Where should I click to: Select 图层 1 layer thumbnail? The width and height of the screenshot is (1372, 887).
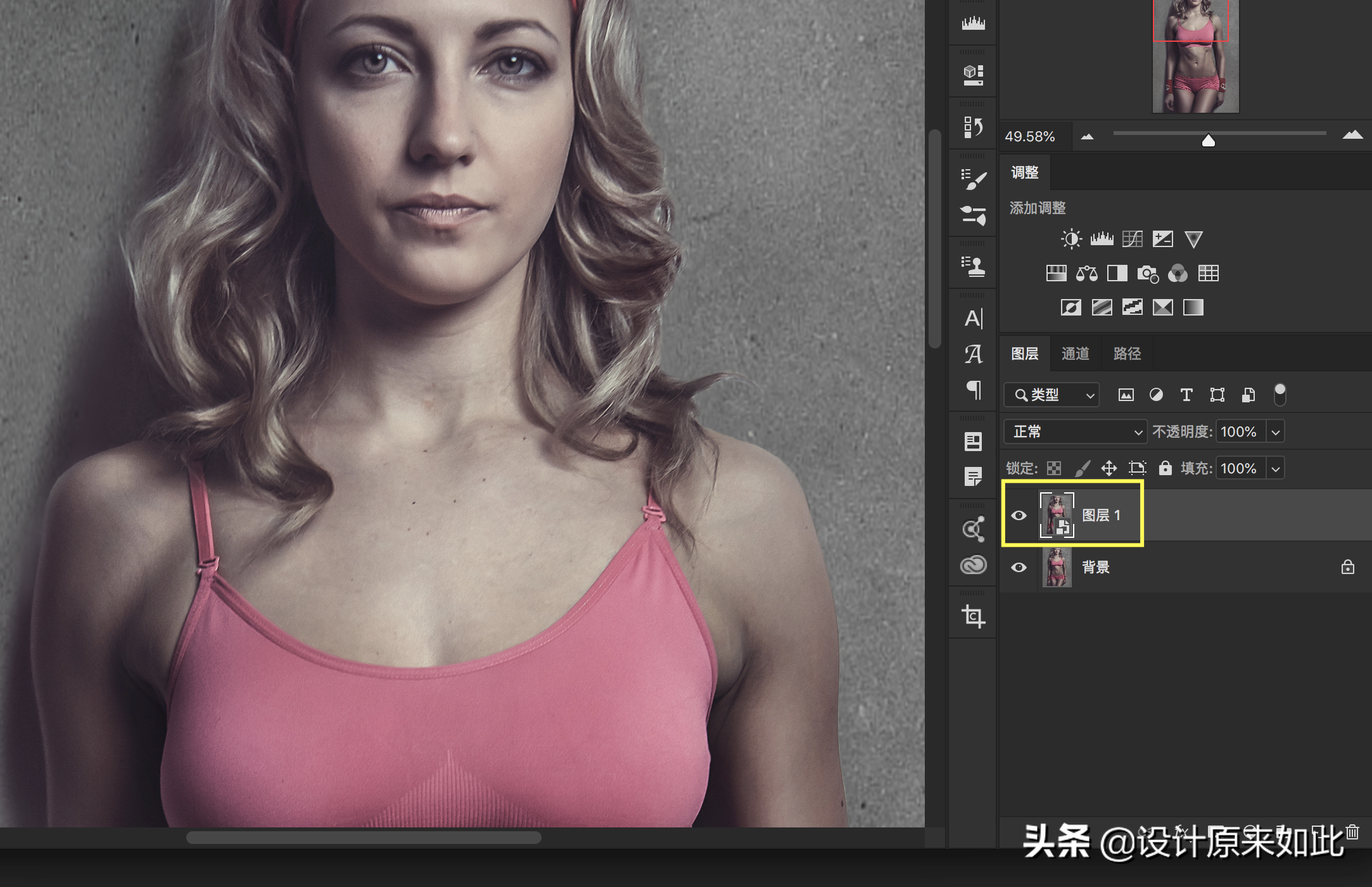1057,515
